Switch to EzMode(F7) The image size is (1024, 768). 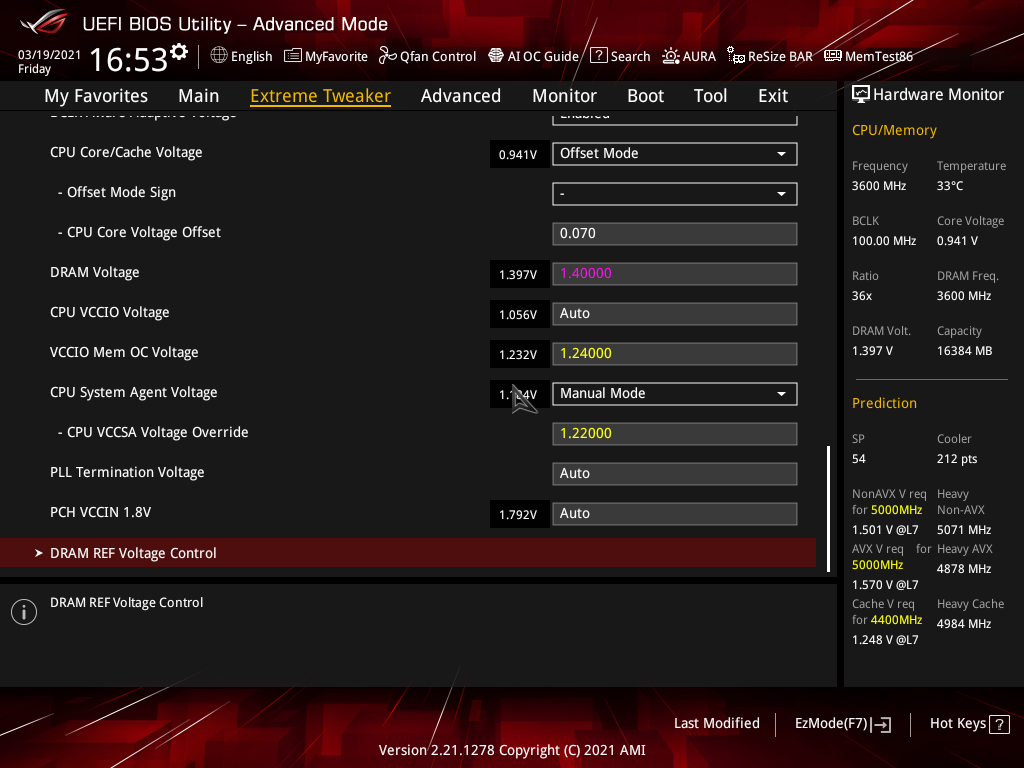coord(842,724)
